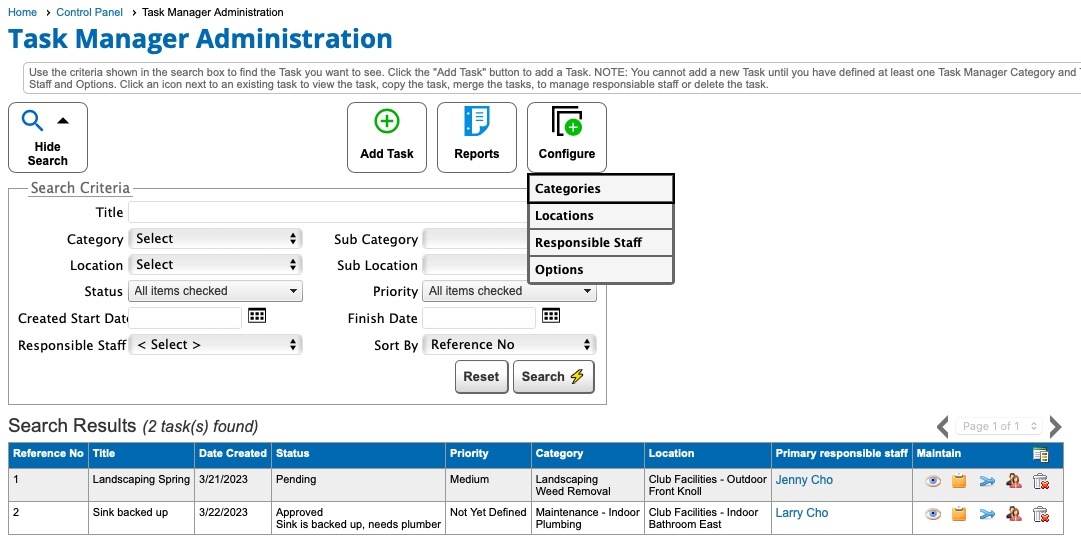Delete the Landscaping Spring task

(x=1041, y=481)
